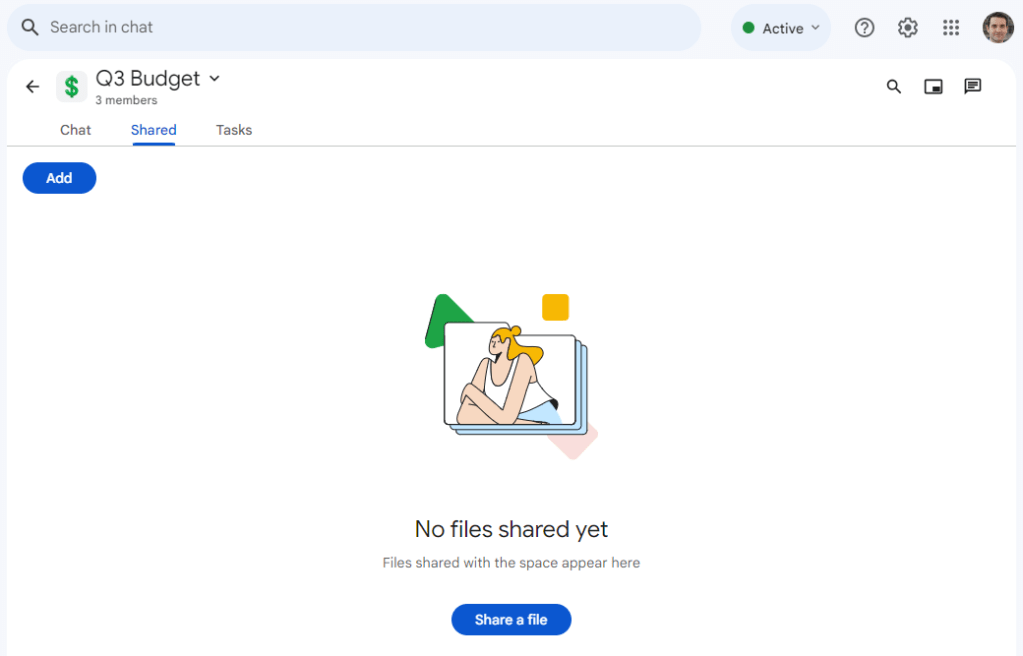Open the account profile picture
Viewport: 1023px width, 656px height.
[x=998, y=27]
